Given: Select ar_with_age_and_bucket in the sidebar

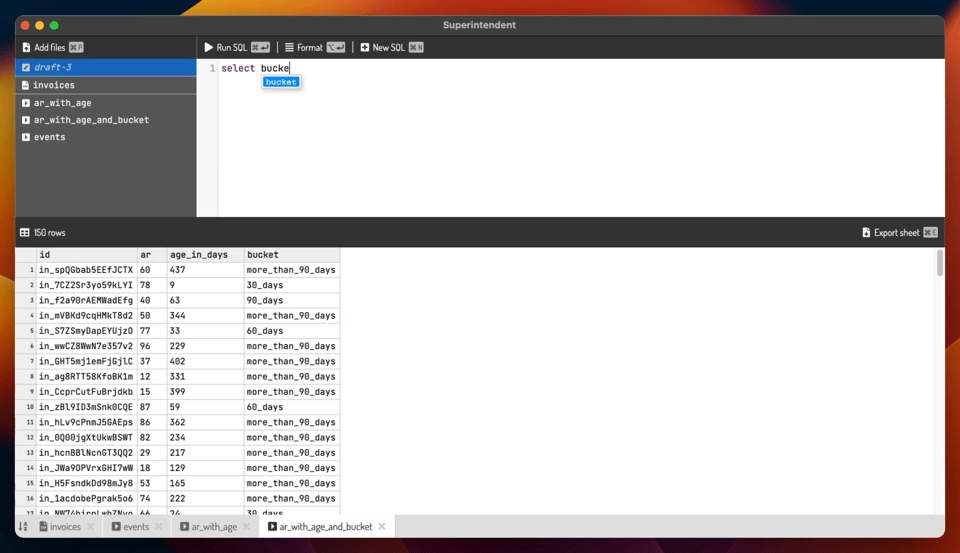Looking at the screenshot, I should [x=91, y=120].
